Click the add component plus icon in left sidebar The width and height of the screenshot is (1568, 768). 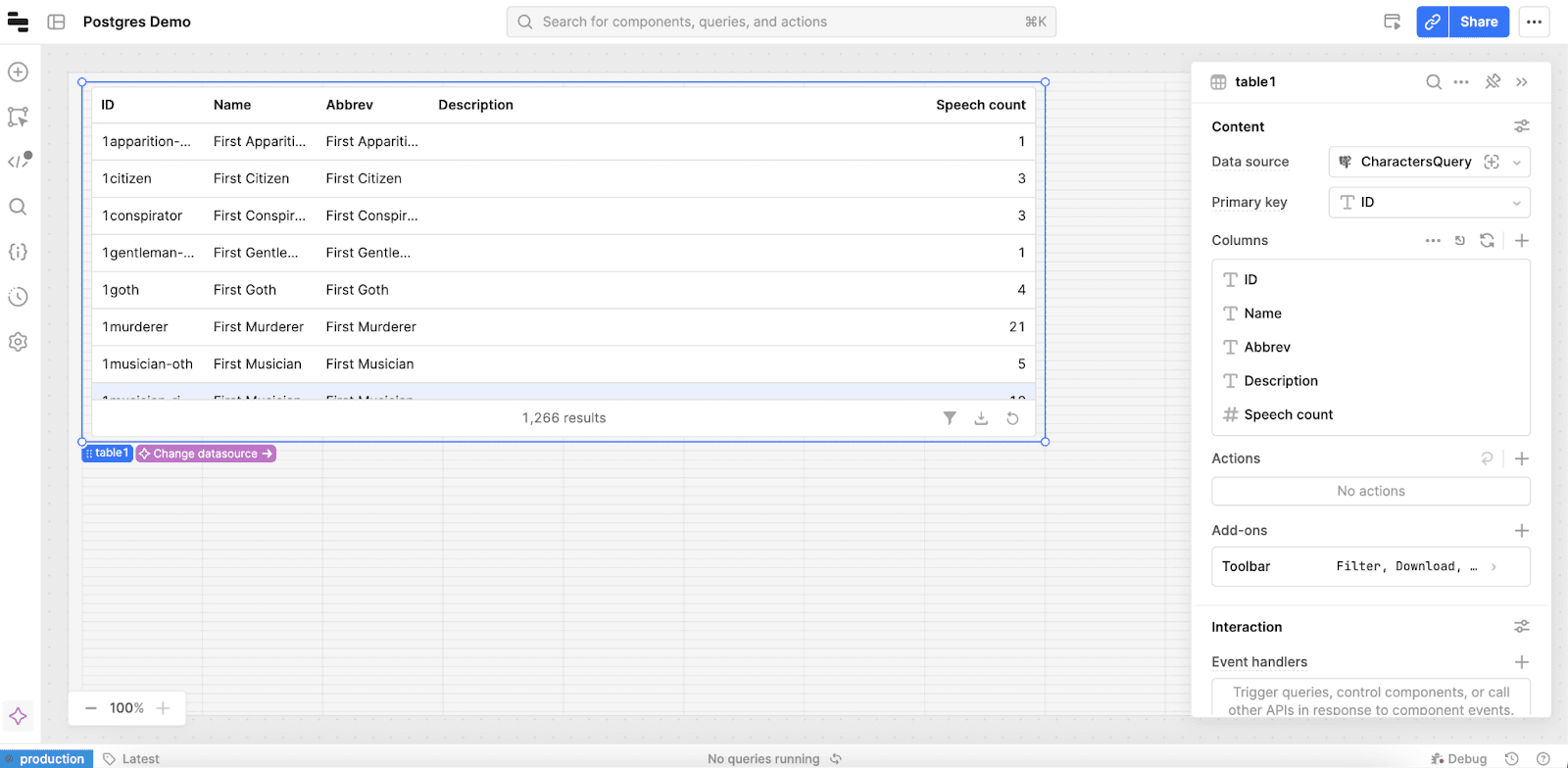18,72
